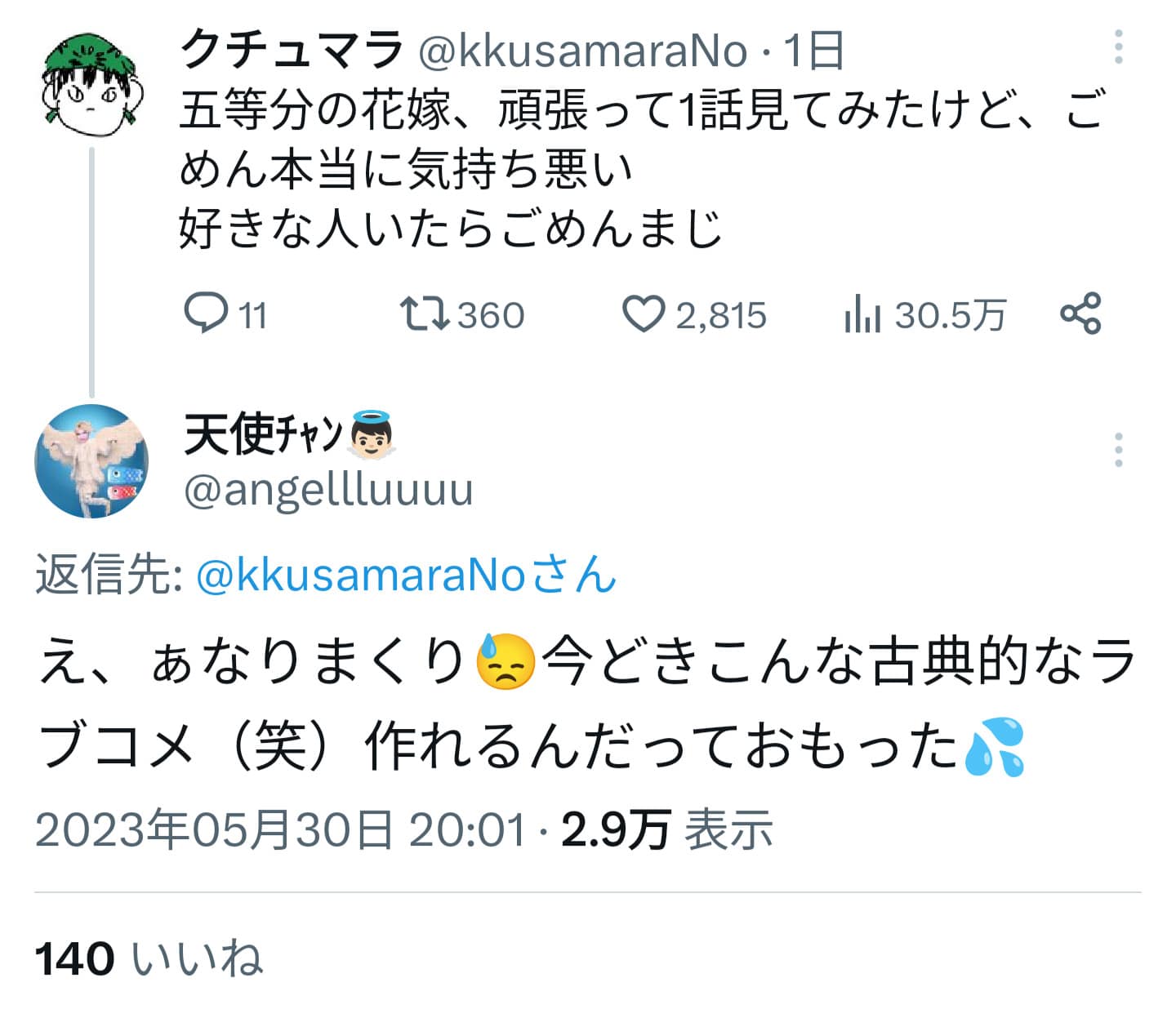This screenshot has height=1009, width=1176.
Task: Open more options menu for クチュマラ tweet
Action: (x=1118, y=47)
